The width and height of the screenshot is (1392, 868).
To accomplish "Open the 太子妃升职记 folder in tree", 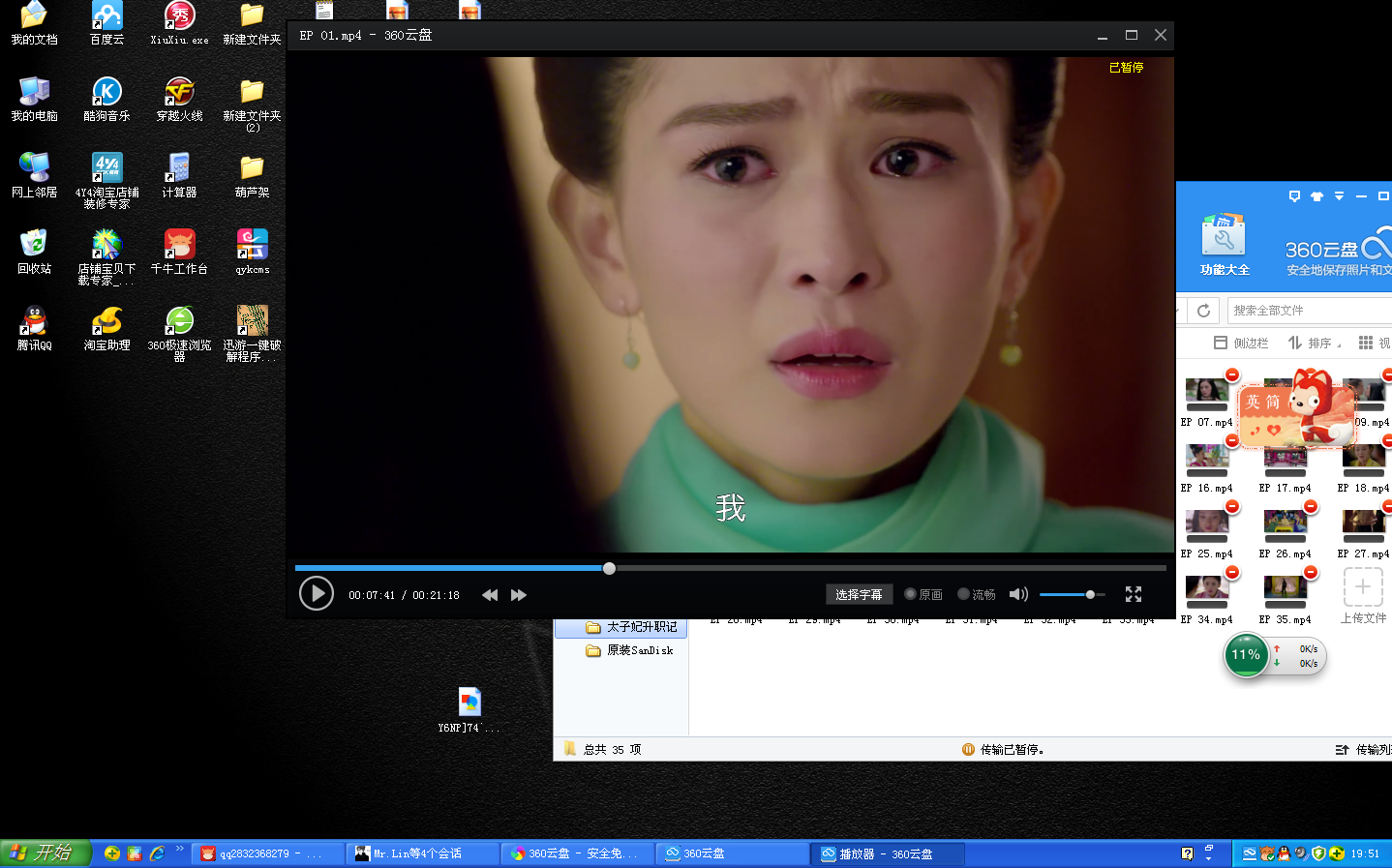I will click(631, 627).
